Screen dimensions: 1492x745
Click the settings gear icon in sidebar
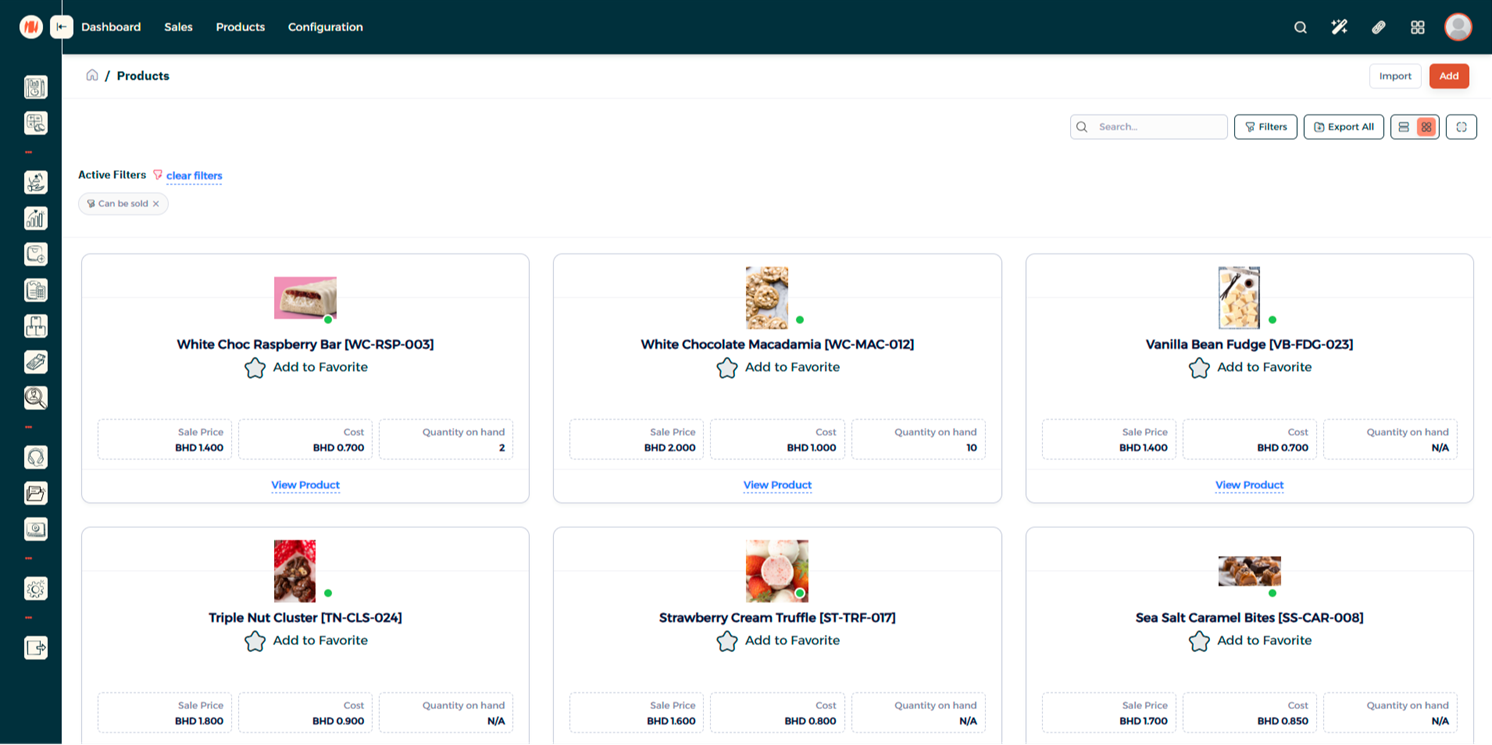pos(36,589)
